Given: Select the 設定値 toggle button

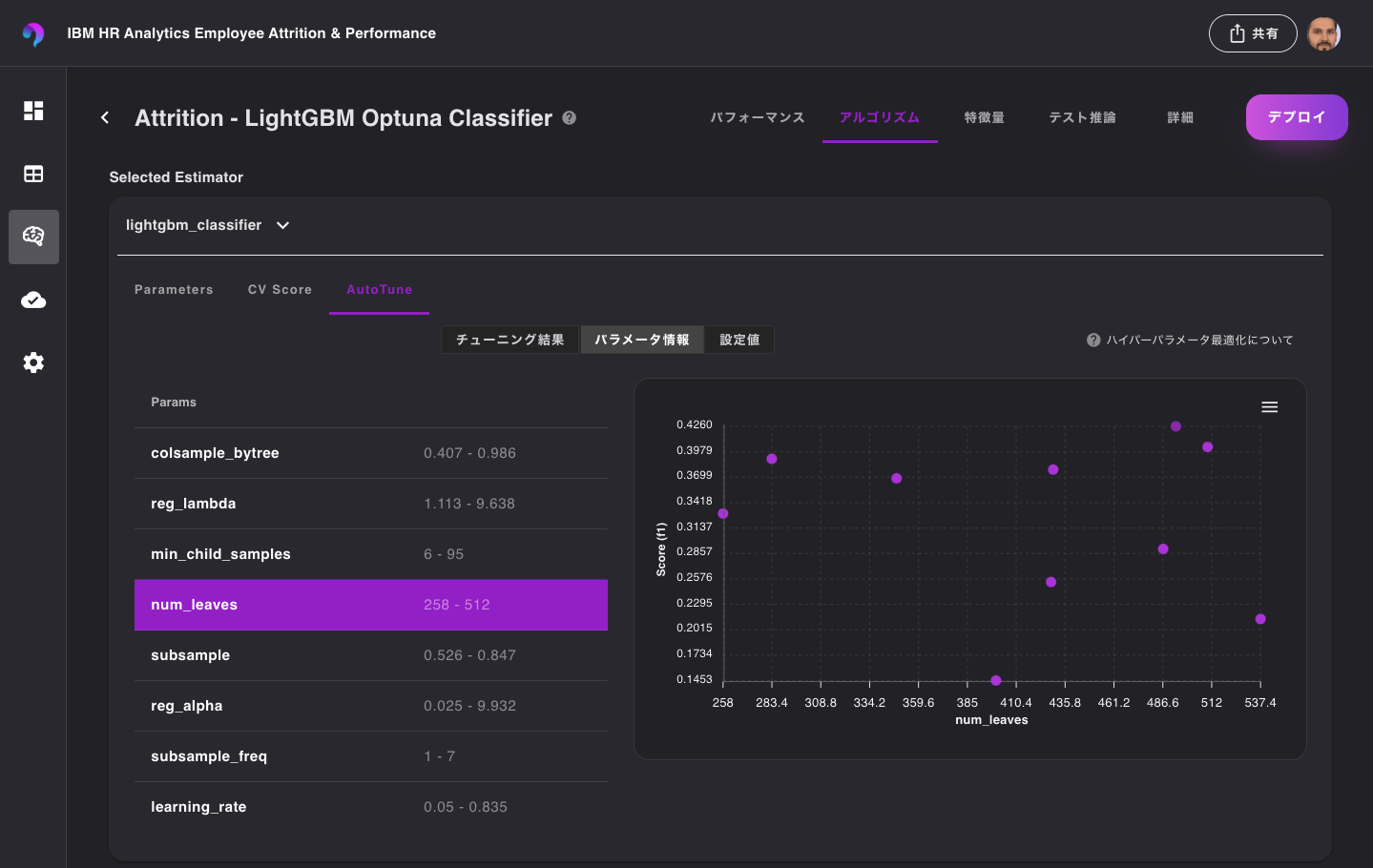Looking at the screenshot, I should pyautogui.click(x=739, y=340).
